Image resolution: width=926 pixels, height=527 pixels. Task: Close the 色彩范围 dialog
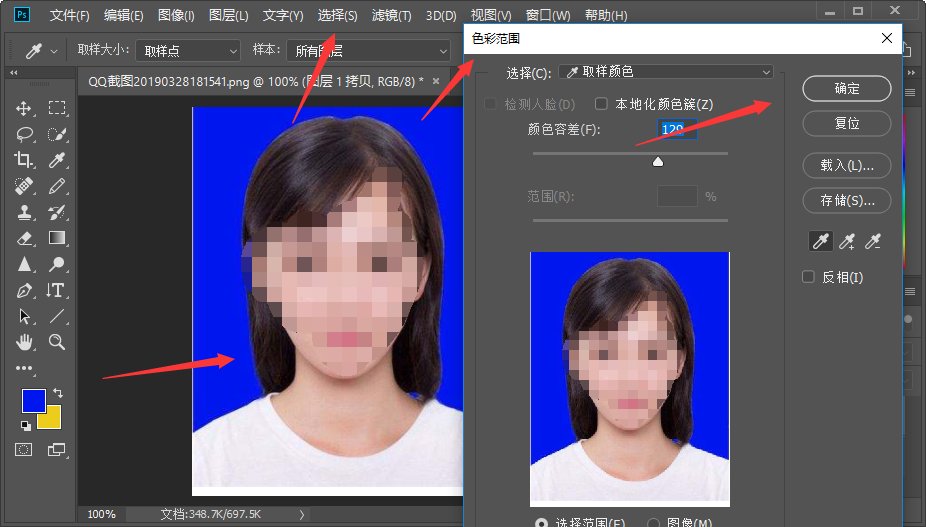886,38
